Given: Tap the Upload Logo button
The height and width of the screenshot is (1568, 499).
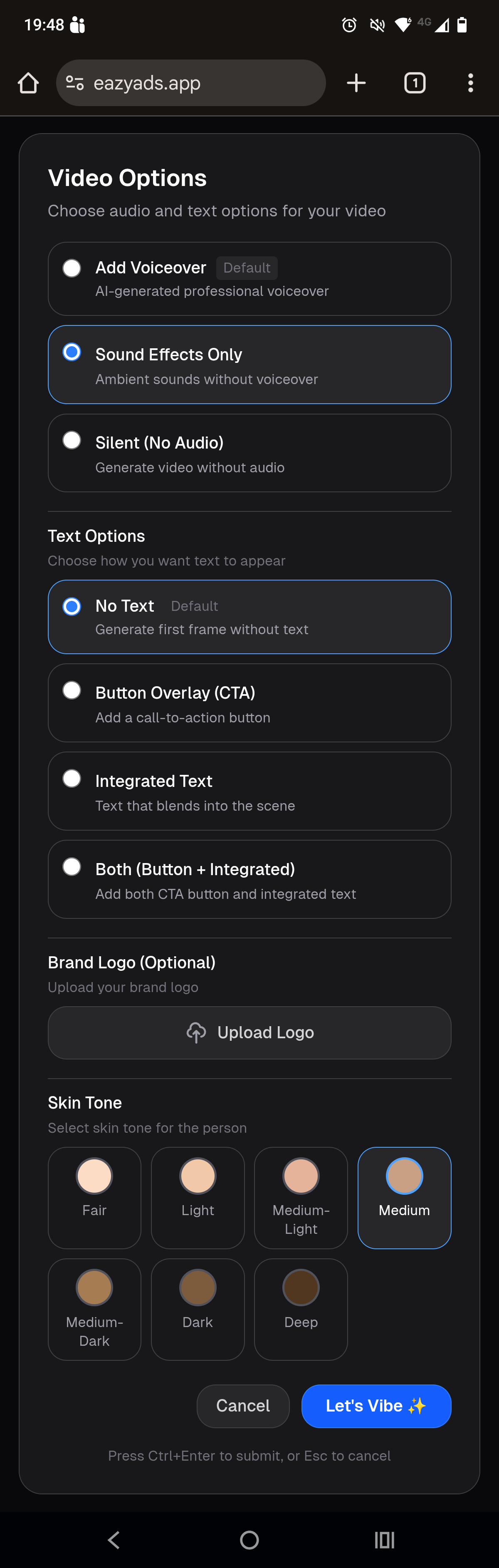Looking at the screenshot, I should pyautogui.click(x=249, y=1032).
